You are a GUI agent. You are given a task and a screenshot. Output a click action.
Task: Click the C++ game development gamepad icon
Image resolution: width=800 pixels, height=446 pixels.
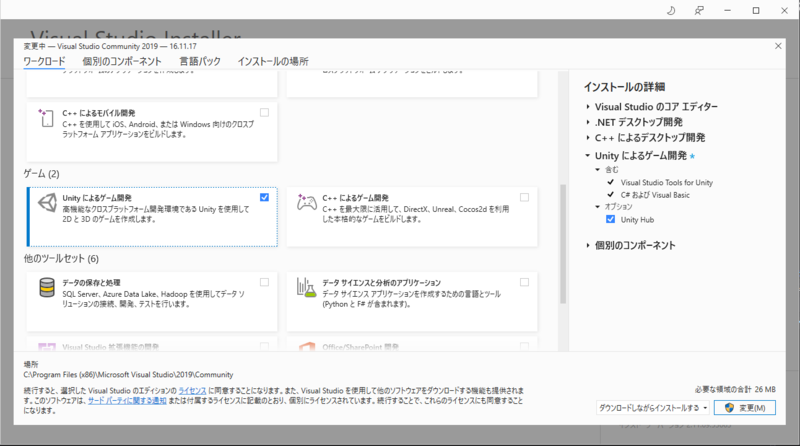(x=306, y=202)
